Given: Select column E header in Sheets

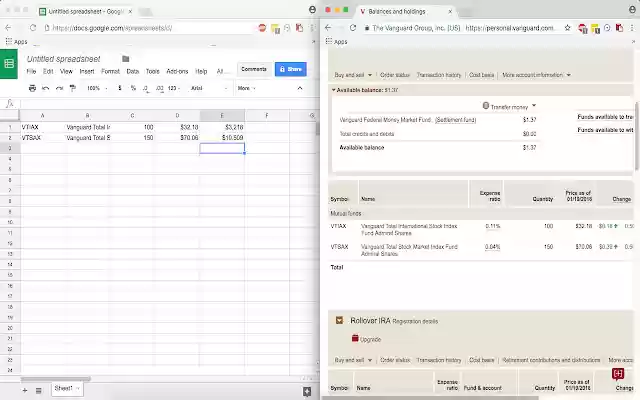Looking at the screenshot, I should [222, 116].
